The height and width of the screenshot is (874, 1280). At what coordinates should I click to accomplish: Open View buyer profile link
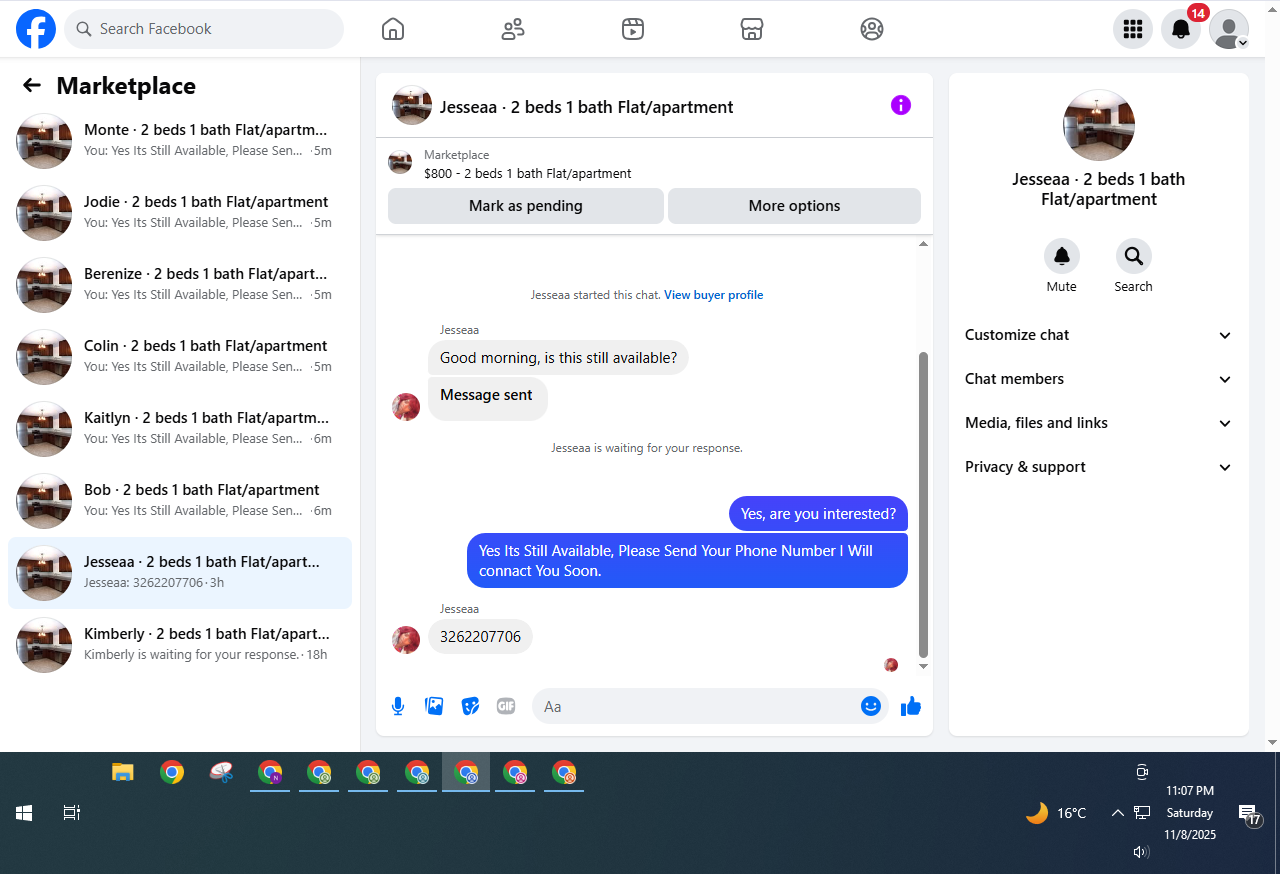pyautogui.click(x=713, y=295)
